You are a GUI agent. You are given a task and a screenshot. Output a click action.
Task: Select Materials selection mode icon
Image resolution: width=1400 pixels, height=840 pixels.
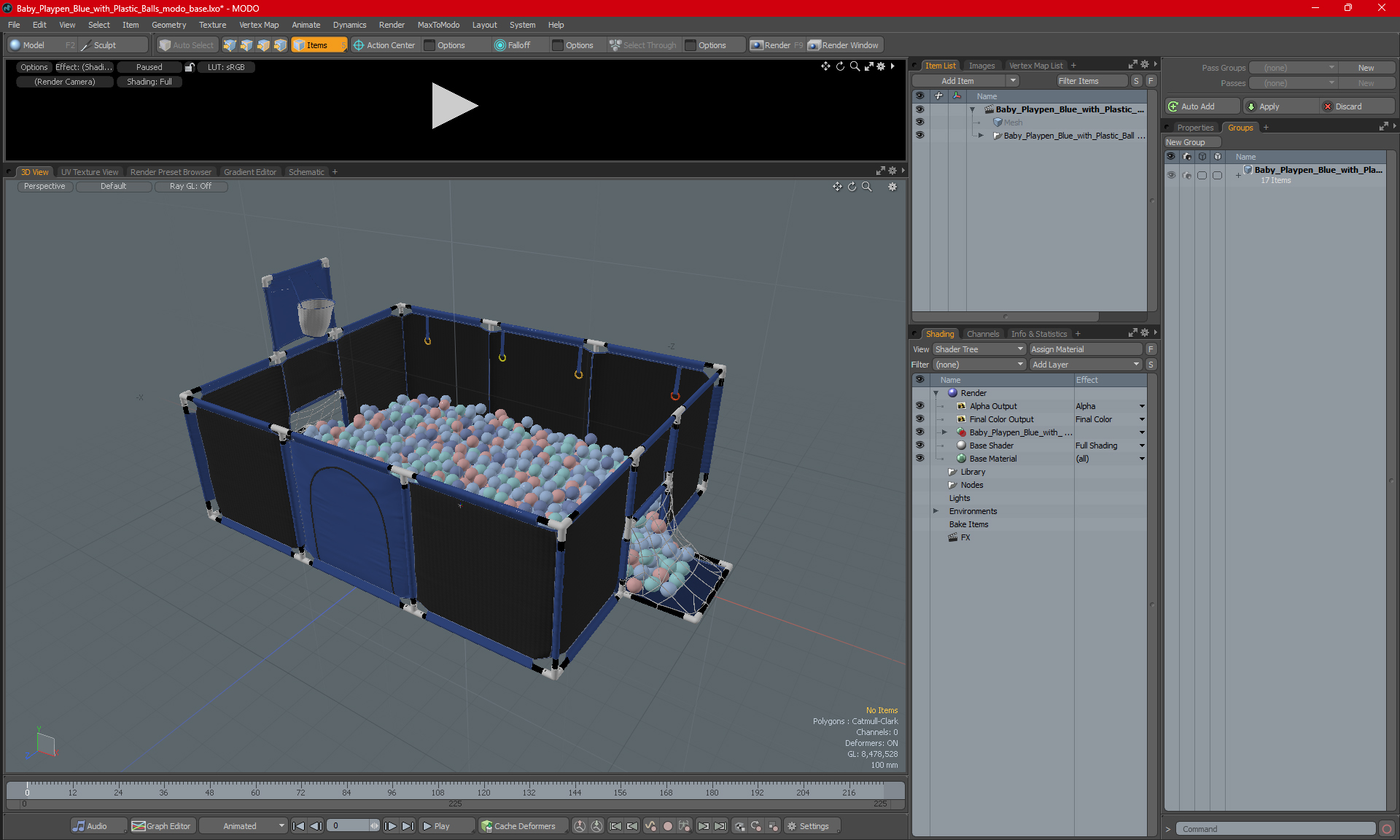280,45
